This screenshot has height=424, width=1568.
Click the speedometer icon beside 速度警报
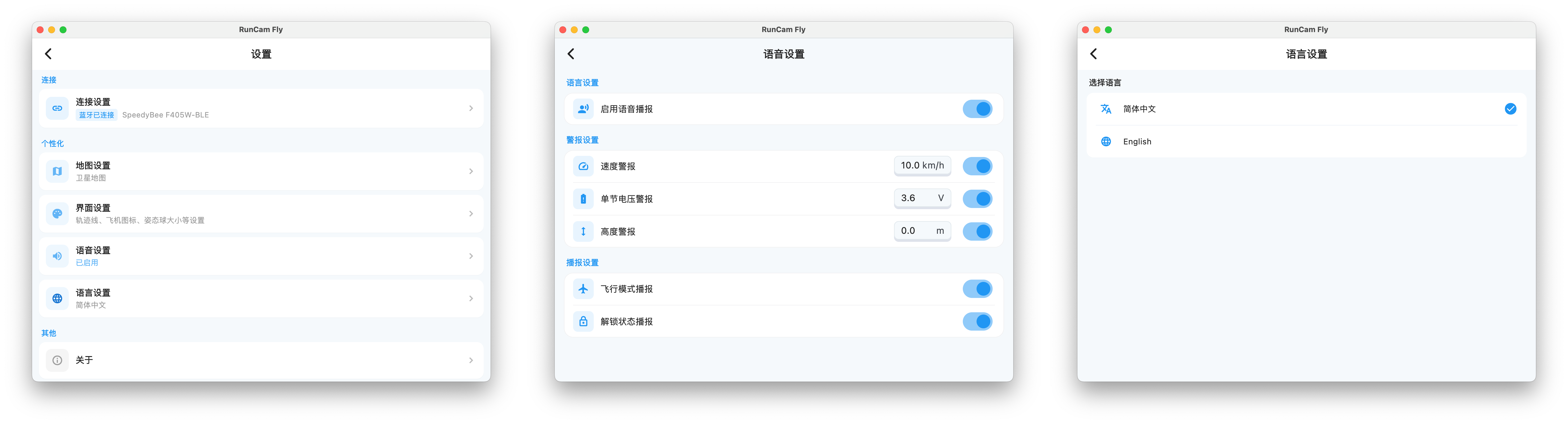(583, 166)
